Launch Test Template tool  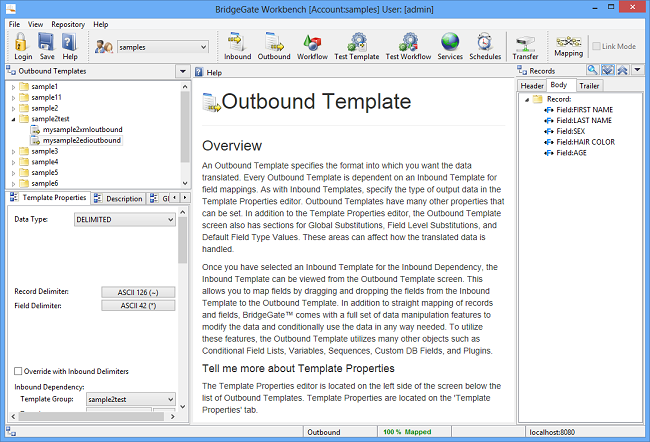pyautogui.click(x=357, y=46)
